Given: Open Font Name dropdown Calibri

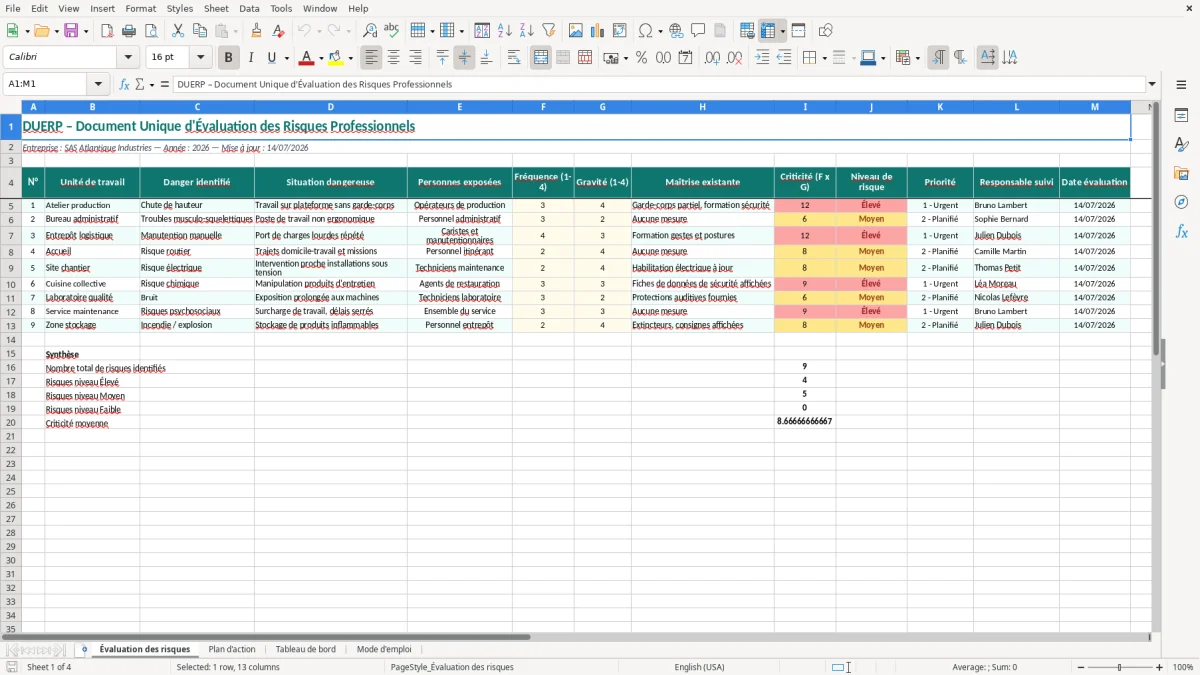Looking at the screenshot, I should click(x=128, y=58).
